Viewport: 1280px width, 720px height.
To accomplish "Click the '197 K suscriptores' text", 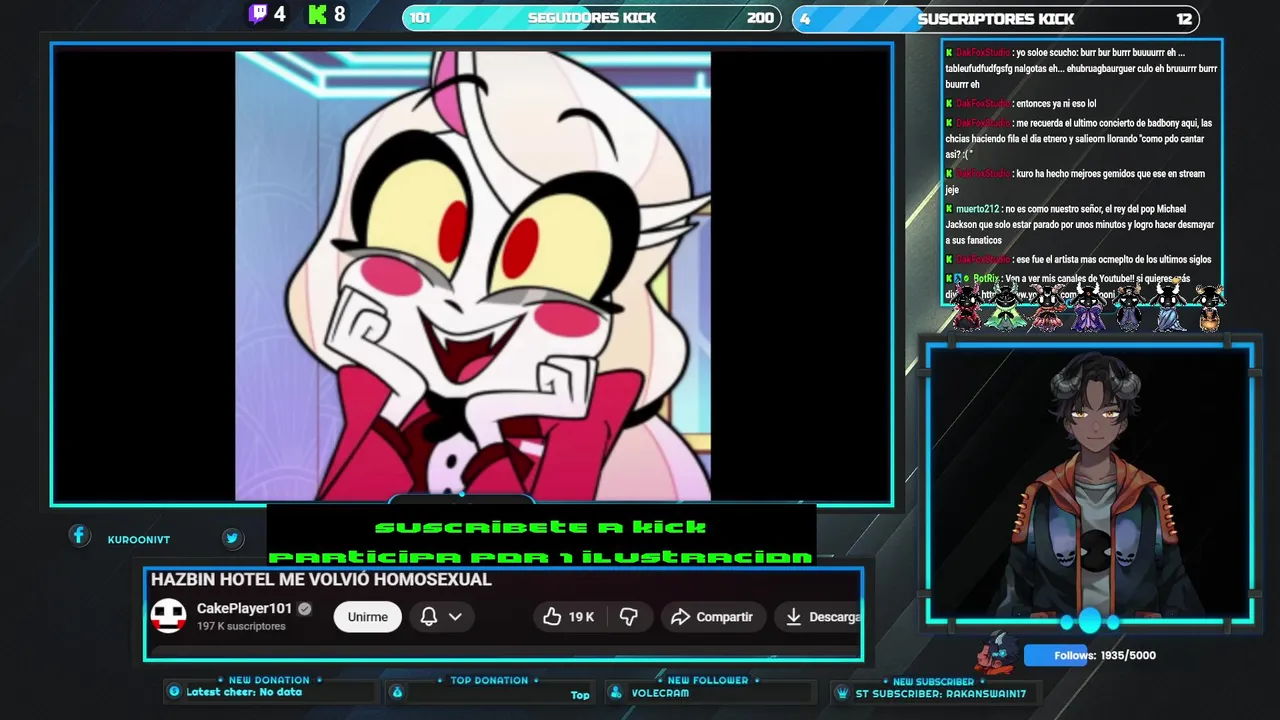I will tap(241, 626).
